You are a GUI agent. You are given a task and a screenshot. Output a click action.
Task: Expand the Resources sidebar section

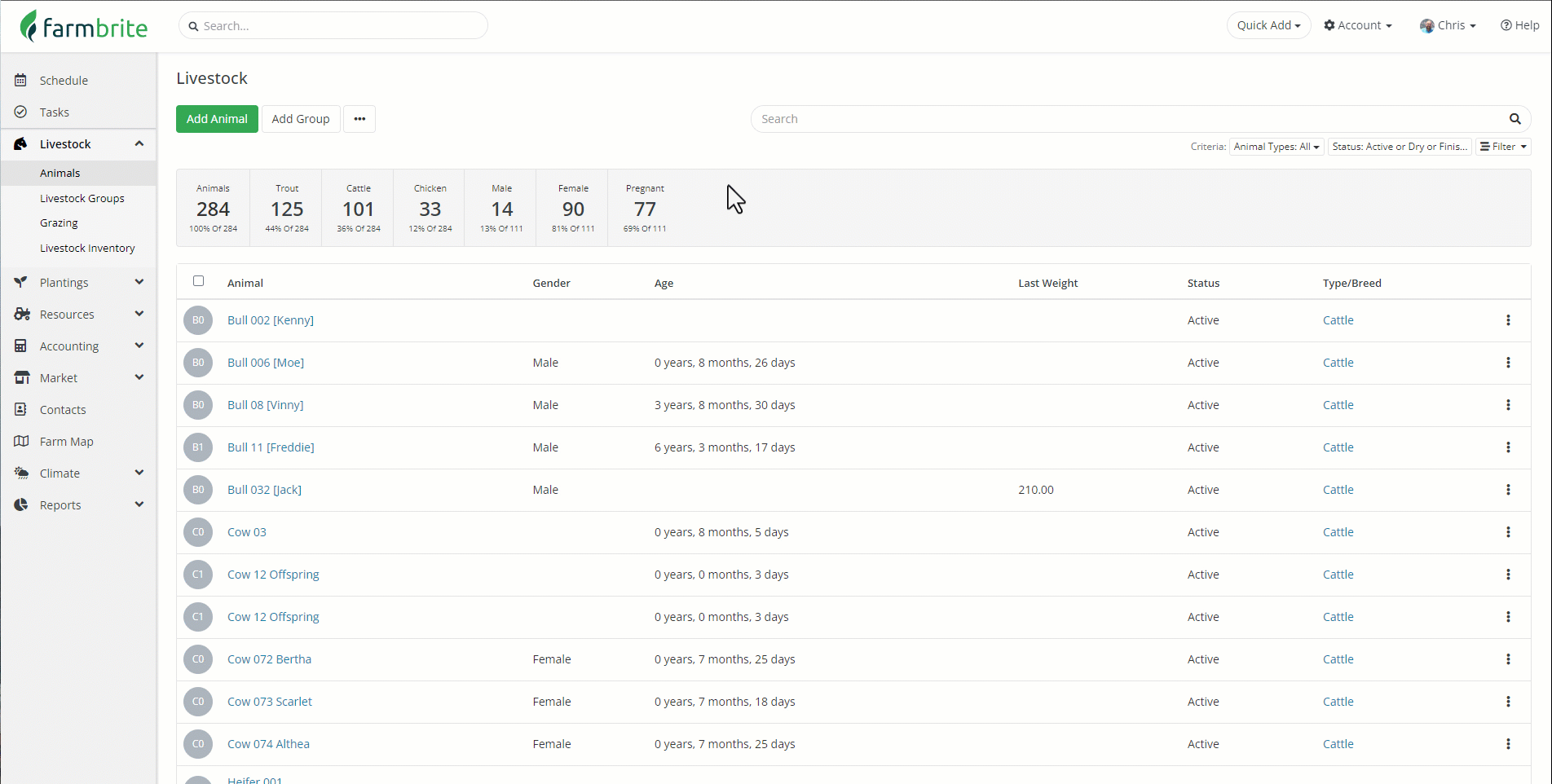[139, 314]
